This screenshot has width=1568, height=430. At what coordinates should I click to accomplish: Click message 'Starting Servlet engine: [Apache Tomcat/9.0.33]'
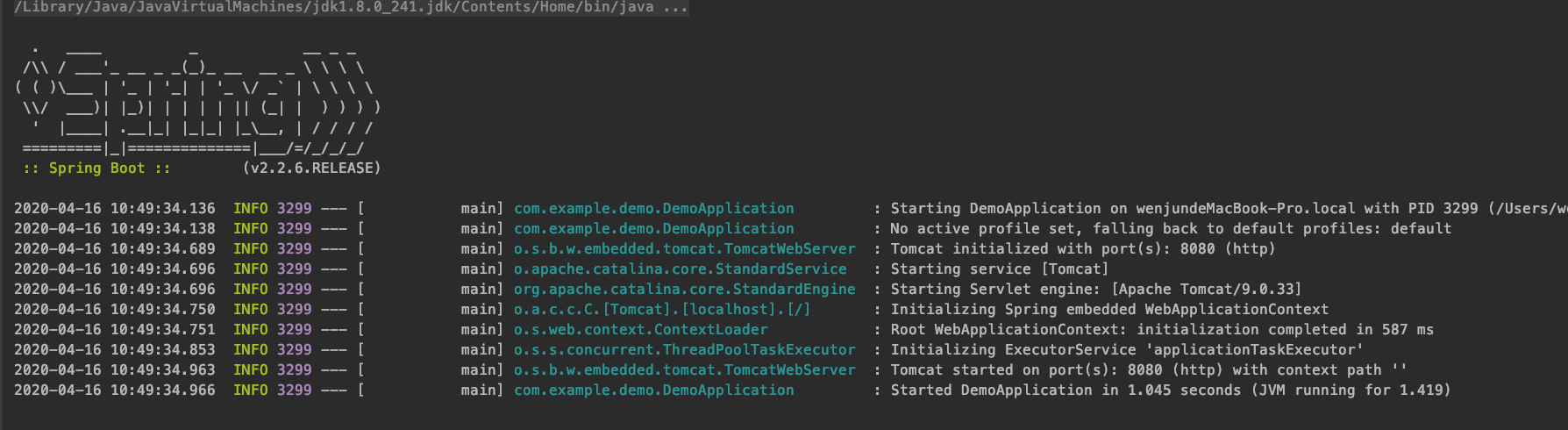click(1096, 289)
